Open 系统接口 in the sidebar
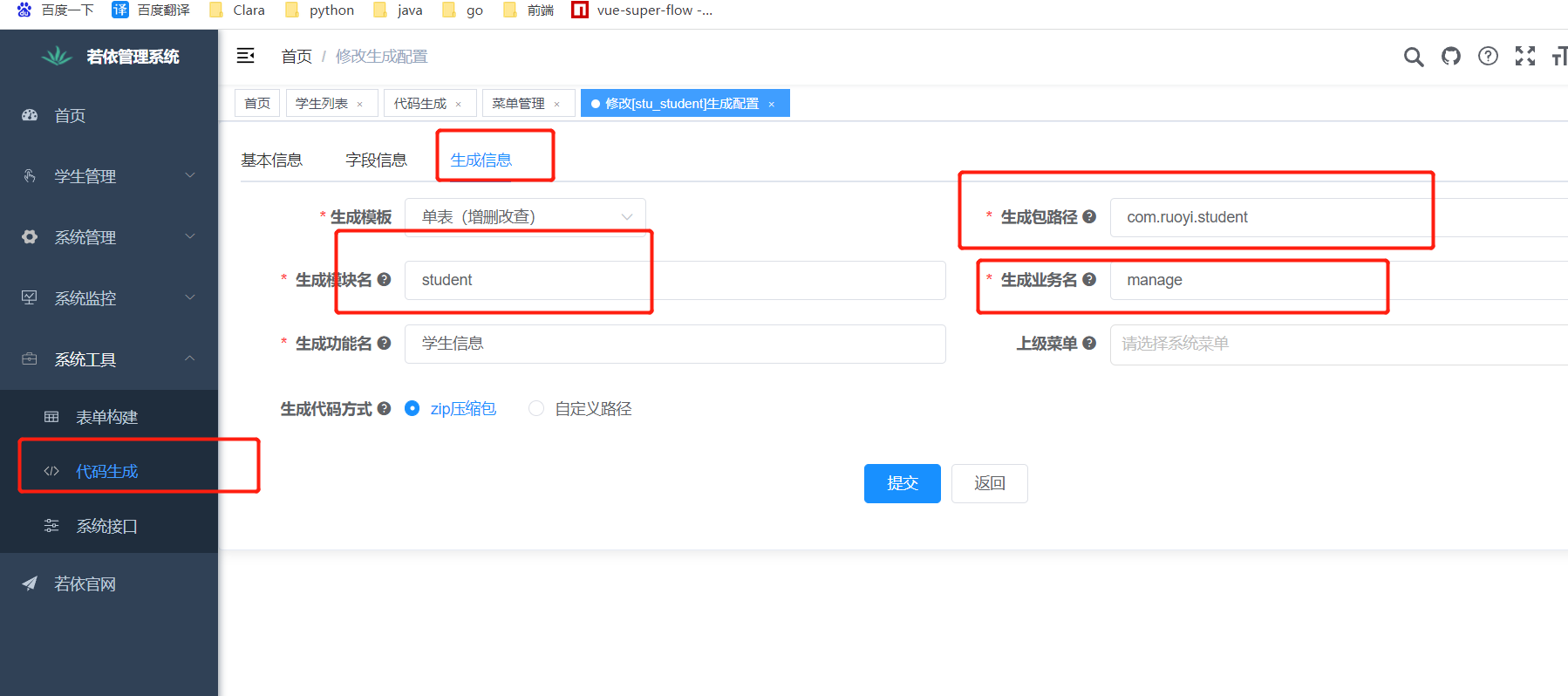This screenshot has height=696, width=1568. [109, 526]
